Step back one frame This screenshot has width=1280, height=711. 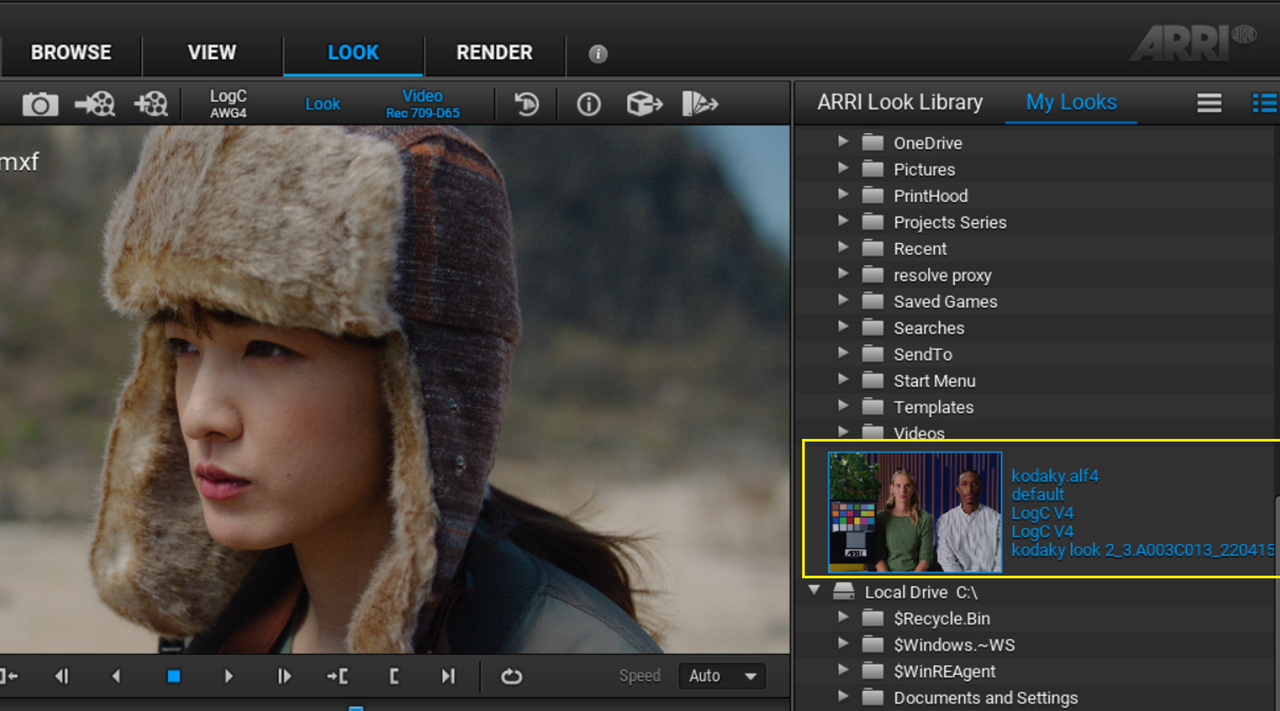point(62,676)
